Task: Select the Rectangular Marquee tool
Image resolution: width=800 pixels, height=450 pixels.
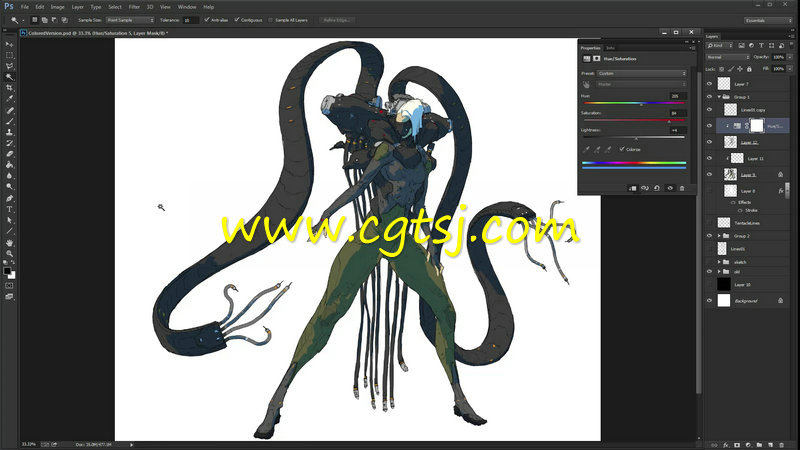Action: coord(9,55)
